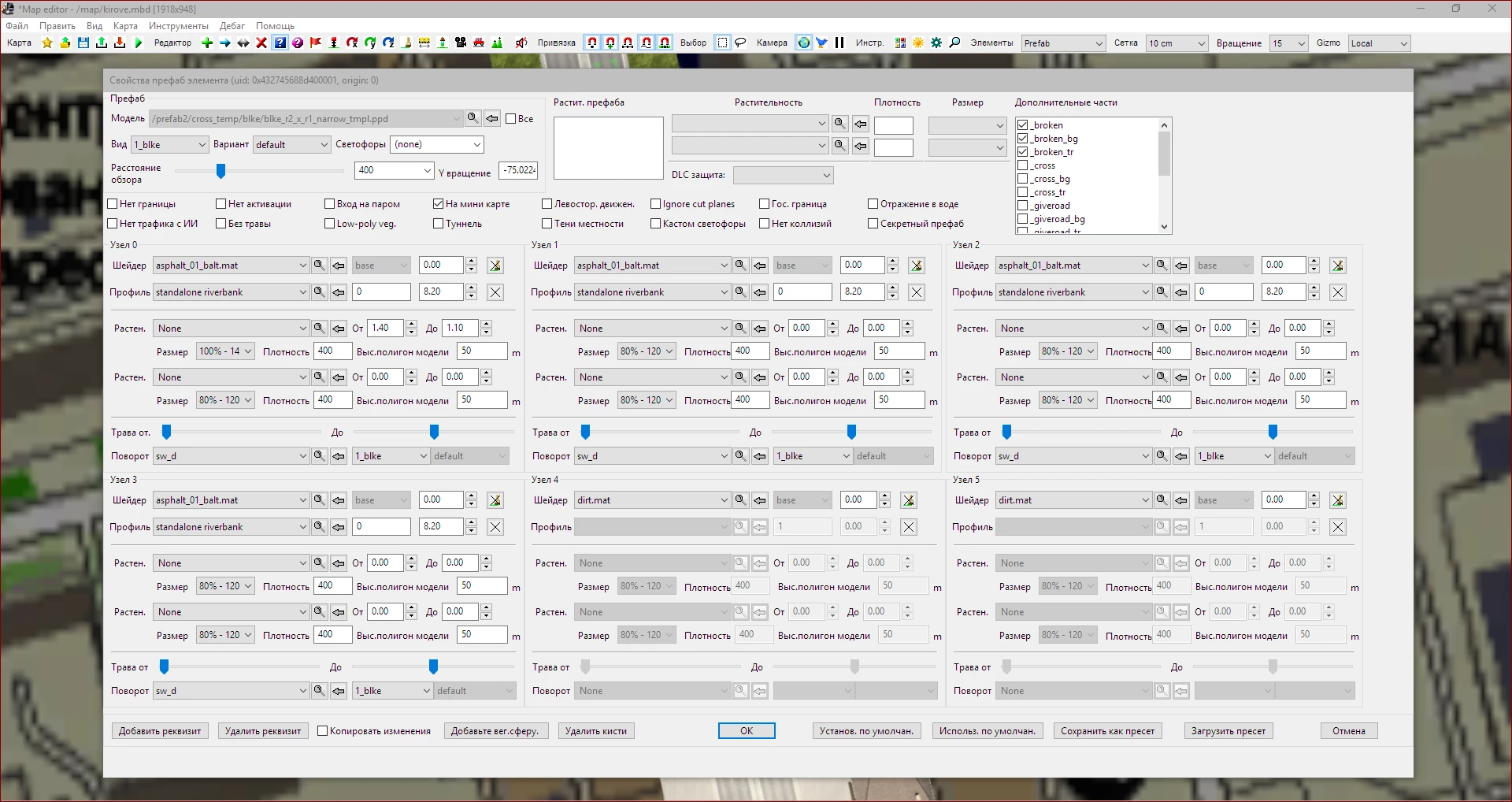Open the 'Светофоры' (none) dropdown

point(437,145)
